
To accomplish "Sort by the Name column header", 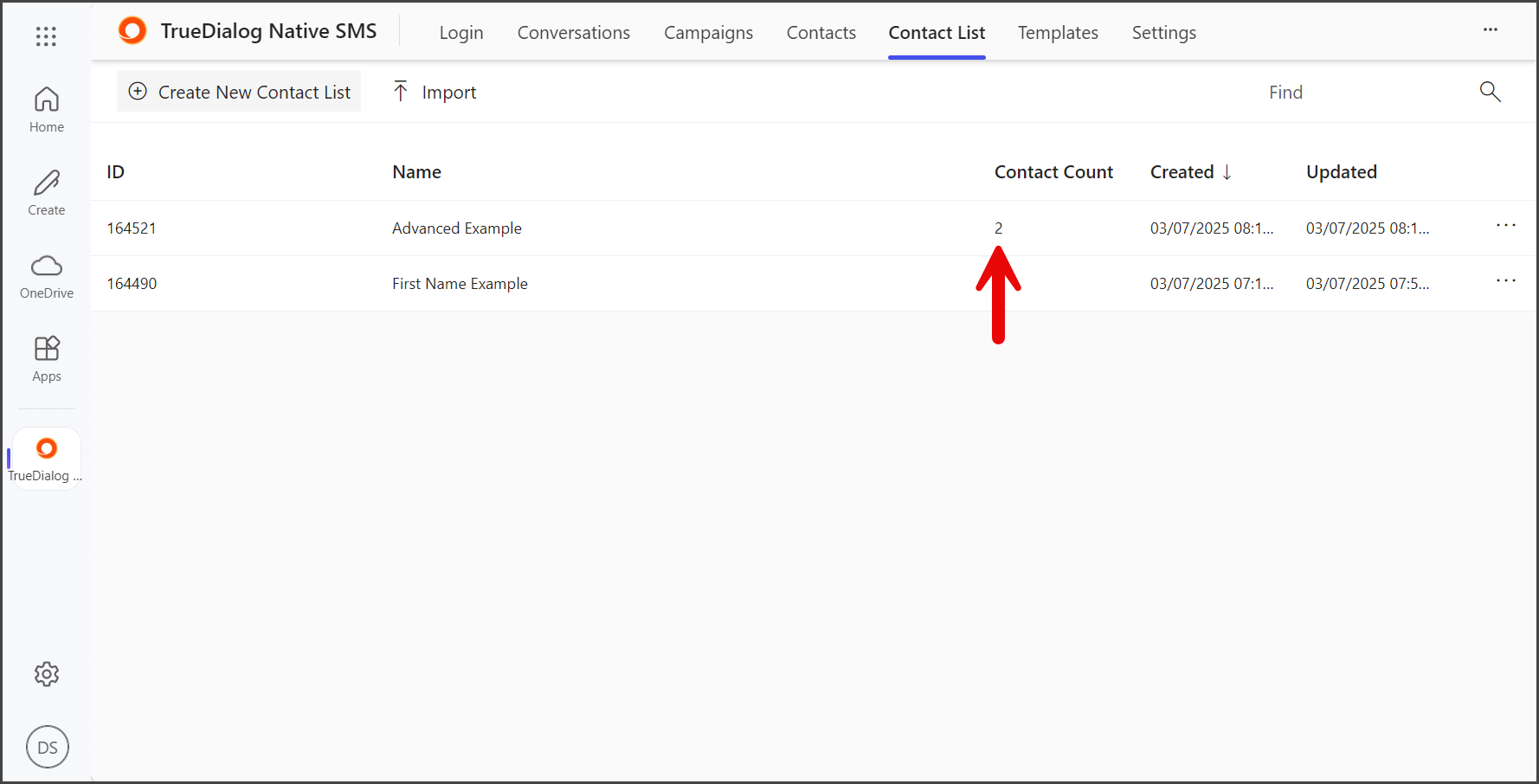I will [417, 172].
